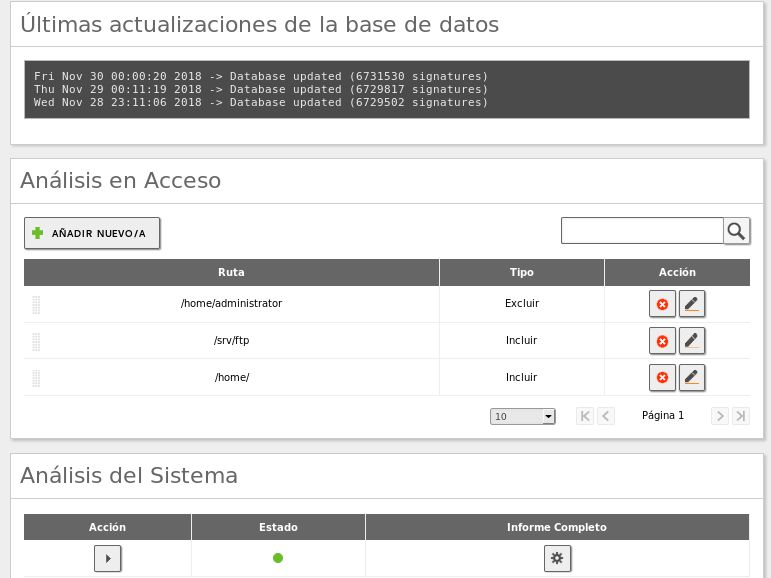Click the Análisis en Acceso heading
The image size is (771, 578).
tap(120, 181)
